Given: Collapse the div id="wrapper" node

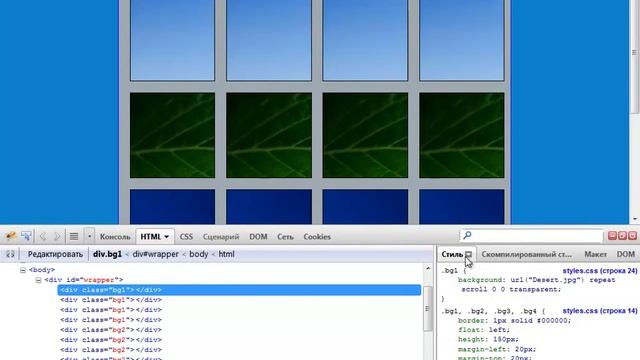Looking at the screenshot, I should pyautogui.click(x=38, y=280).
